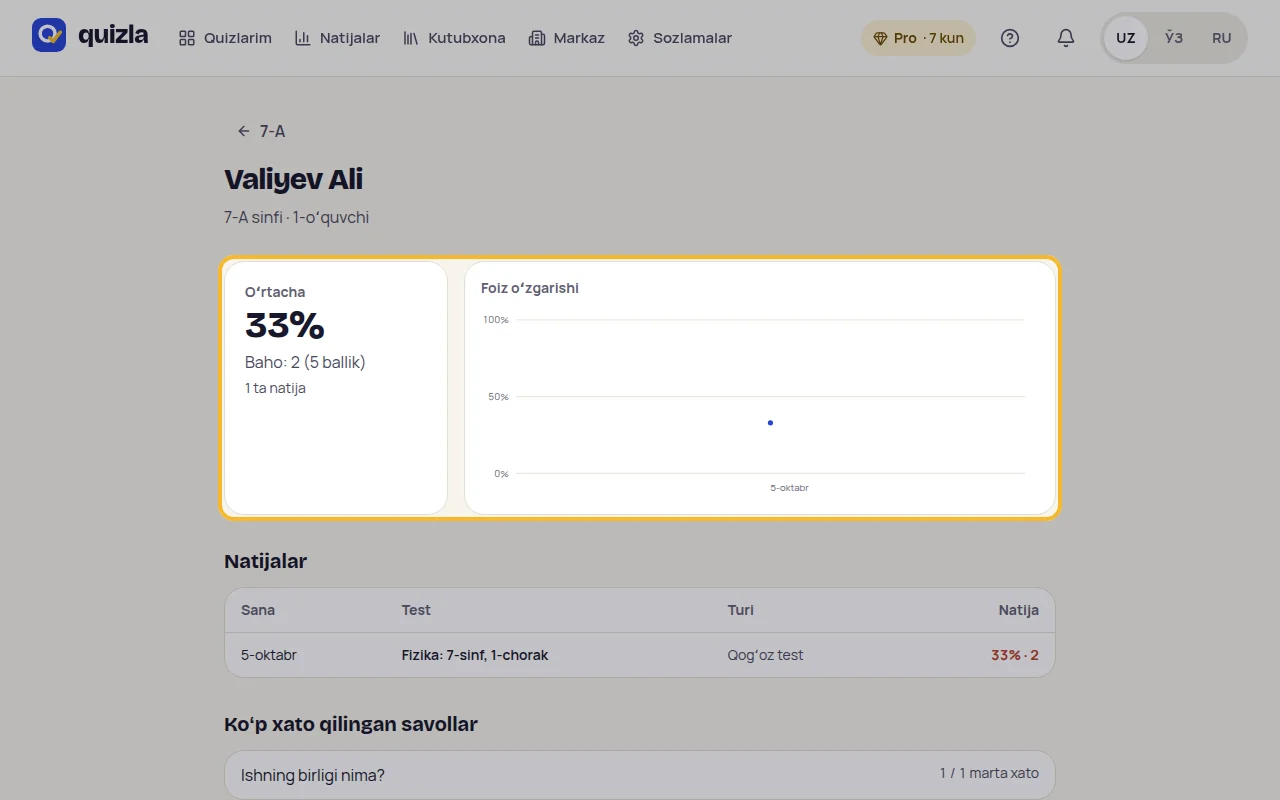The image size is (1280, 800).
Task: Go back using the arrow to 7-A
Action: (x=243, y=131)
